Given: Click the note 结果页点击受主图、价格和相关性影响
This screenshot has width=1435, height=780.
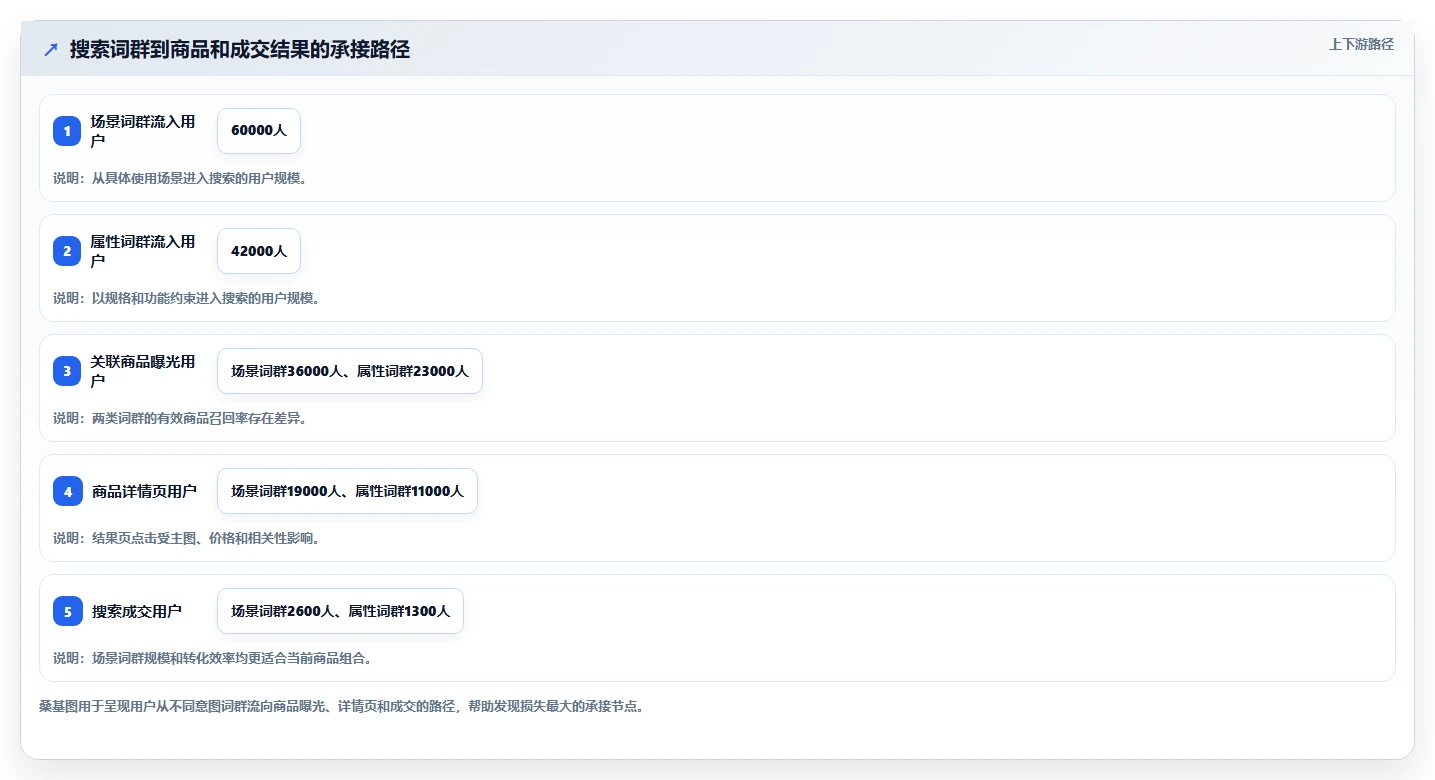Looking at the screenshot, I should point(186,538).
